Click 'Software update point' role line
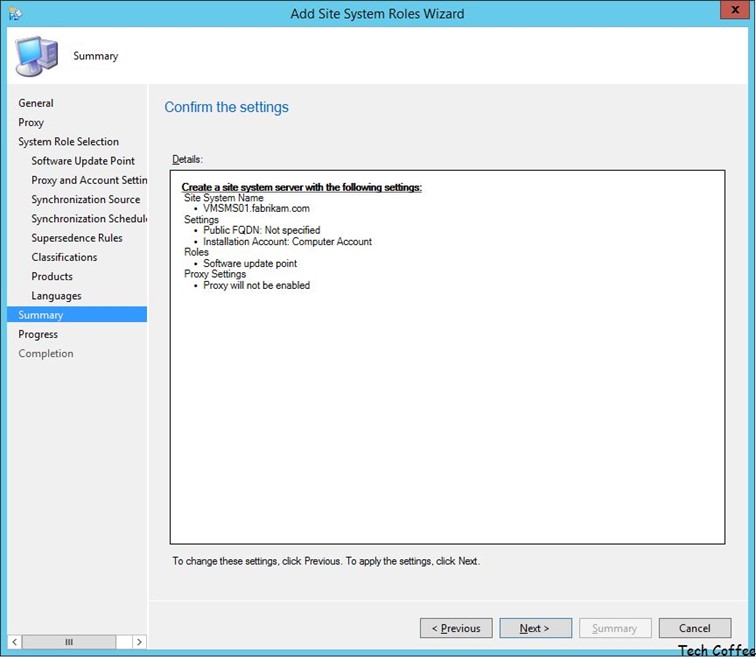756x660 pixels. [x=250, y=264]
